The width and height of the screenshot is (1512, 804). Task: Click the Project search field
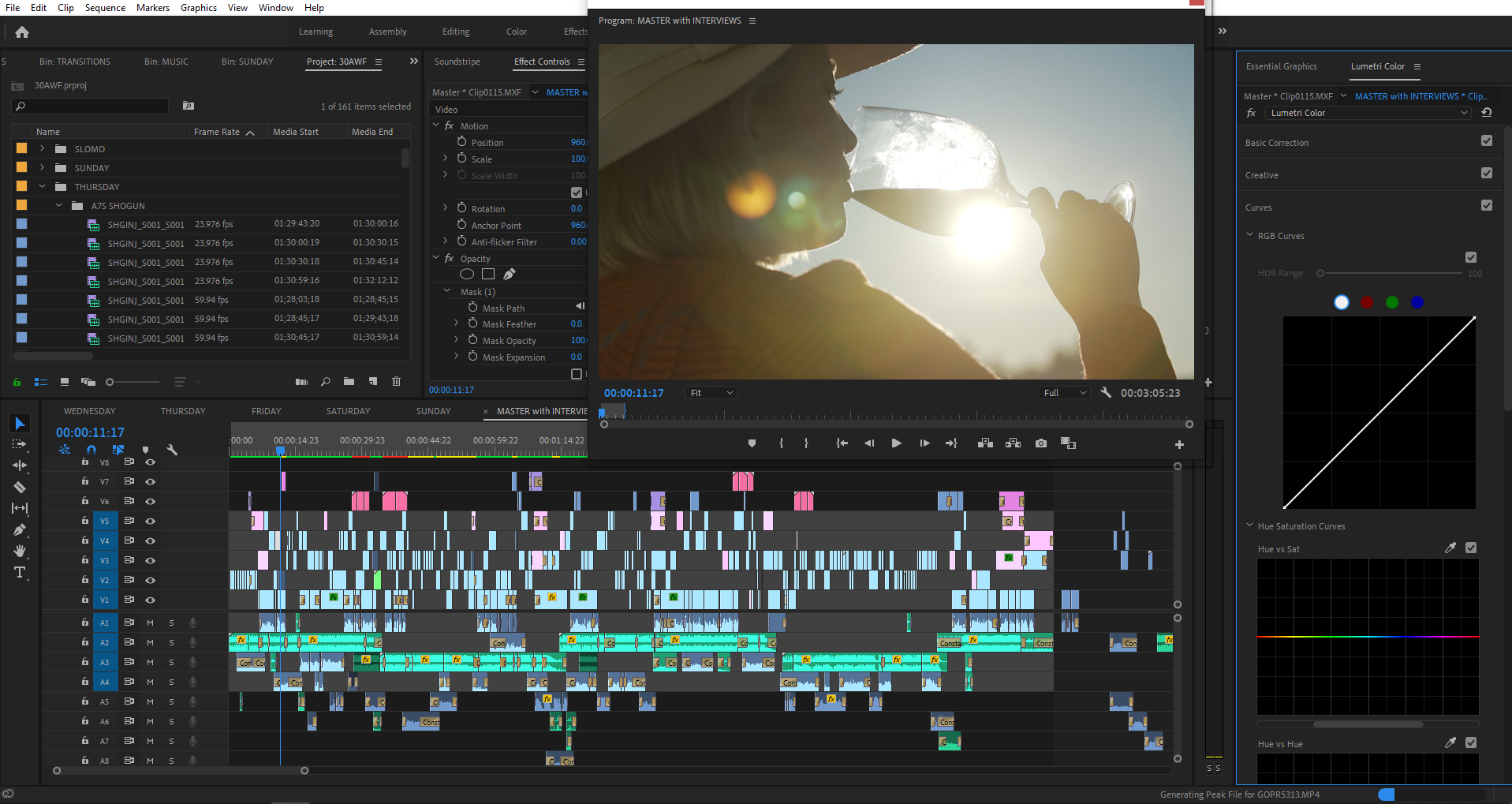pos(91,106)
